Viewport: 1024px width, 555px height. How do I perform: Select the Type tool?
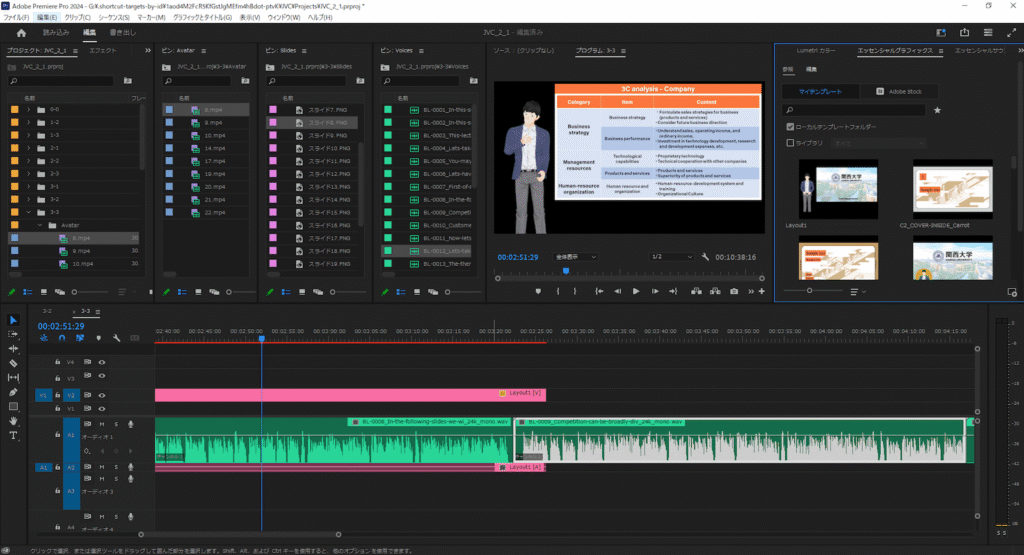coord(13,436)
